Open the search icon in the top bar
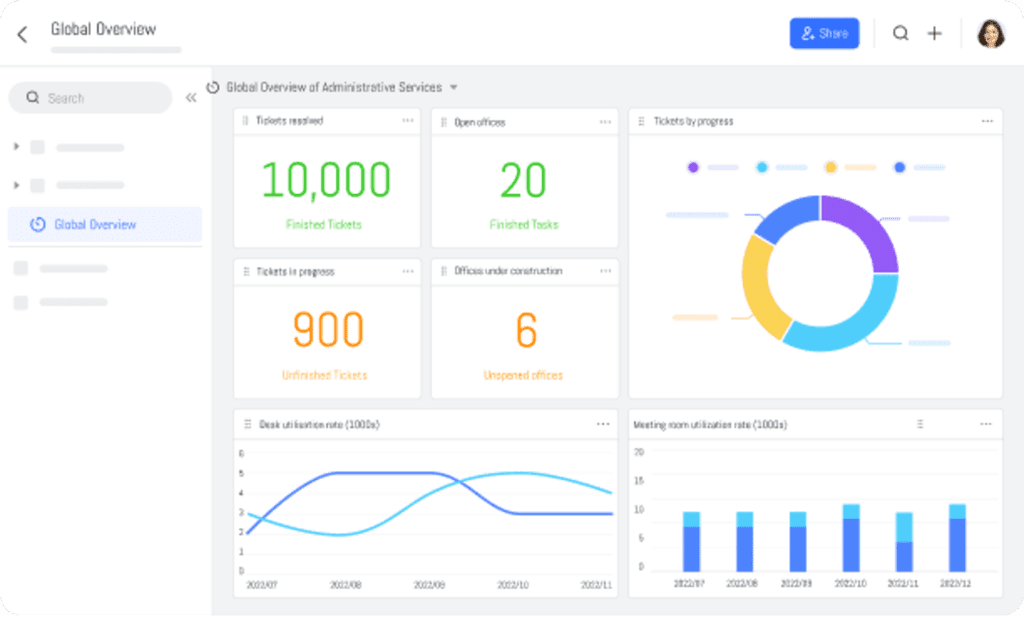Image resolution: width=1024 pixels, height=617 pixels. (x=901, y=33)
